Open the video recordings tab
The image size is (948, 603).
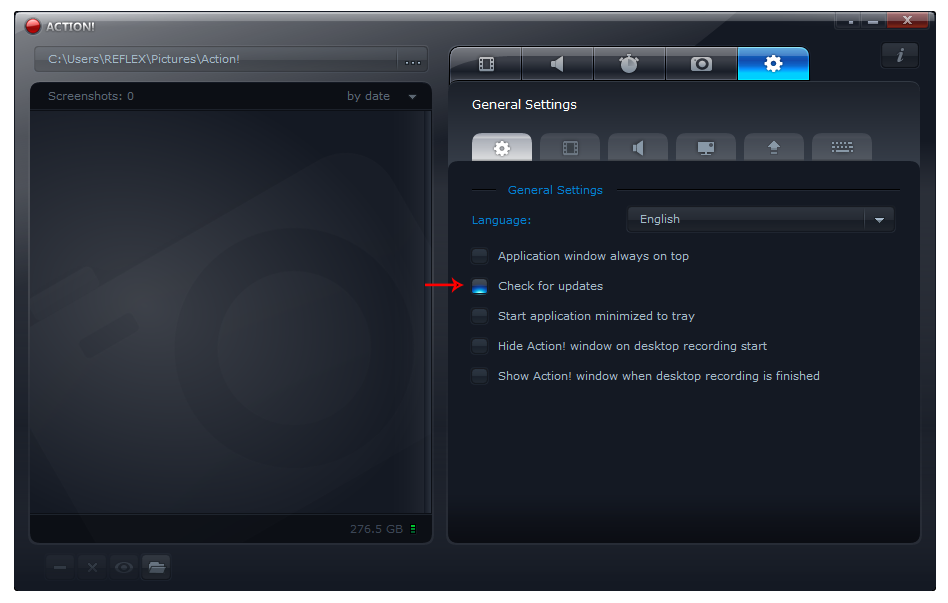click(486, 64)
